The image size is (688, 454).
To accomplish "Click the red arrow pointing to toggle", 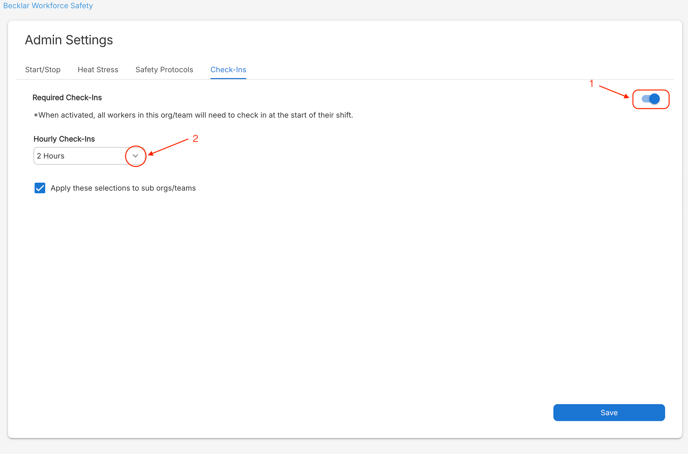I will [x=614, y=92].
